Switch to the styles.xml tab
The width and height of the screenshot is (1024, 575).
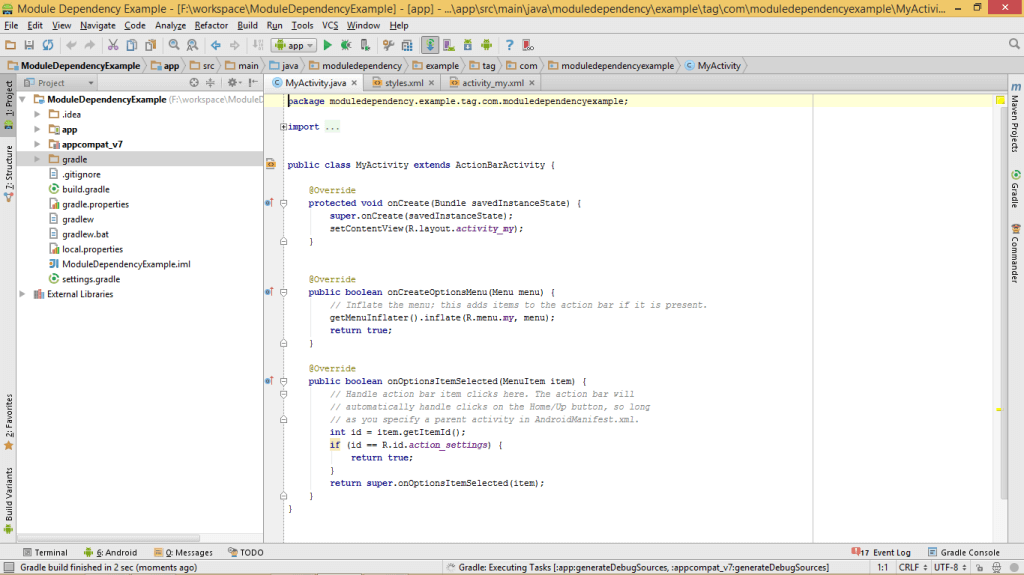(x=404, y=83)
